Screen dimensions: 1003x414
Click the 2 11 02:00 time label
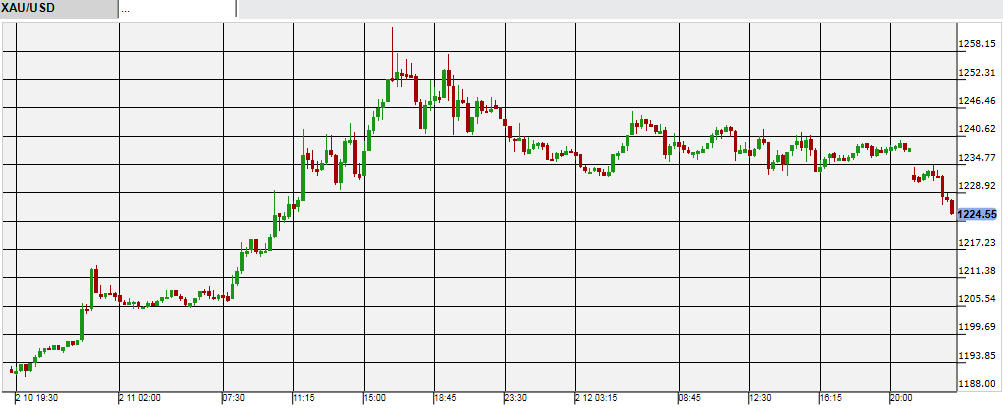(x=142, y=398)
